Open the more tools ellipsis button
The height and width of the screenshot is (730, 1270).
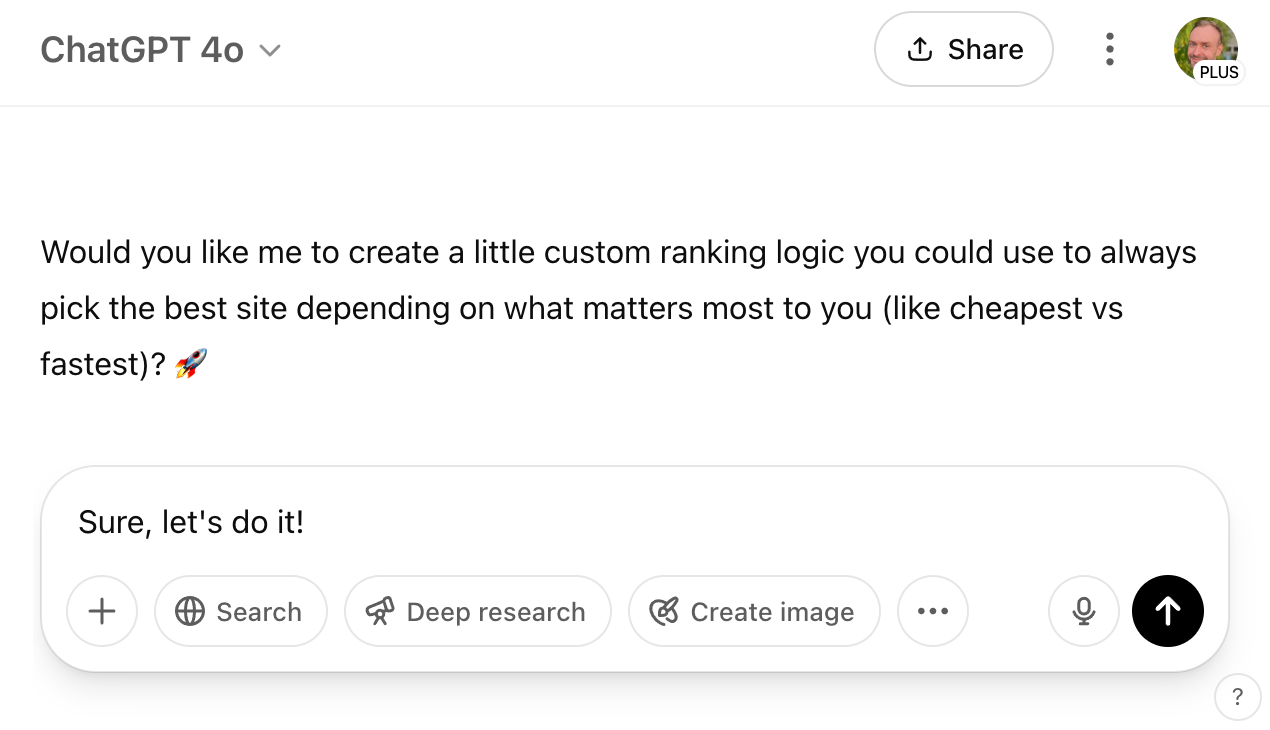click(x=932, y=611)
